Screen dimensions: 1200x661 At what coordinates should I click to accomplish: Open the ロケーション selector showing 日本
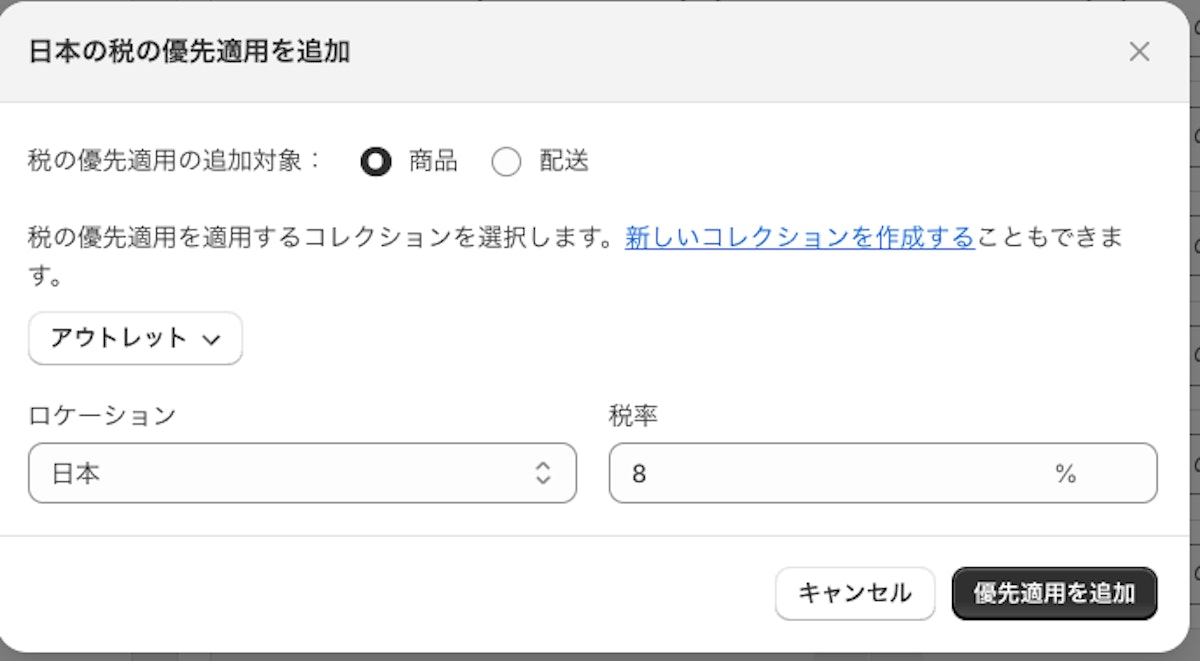(x=300, y=473)
